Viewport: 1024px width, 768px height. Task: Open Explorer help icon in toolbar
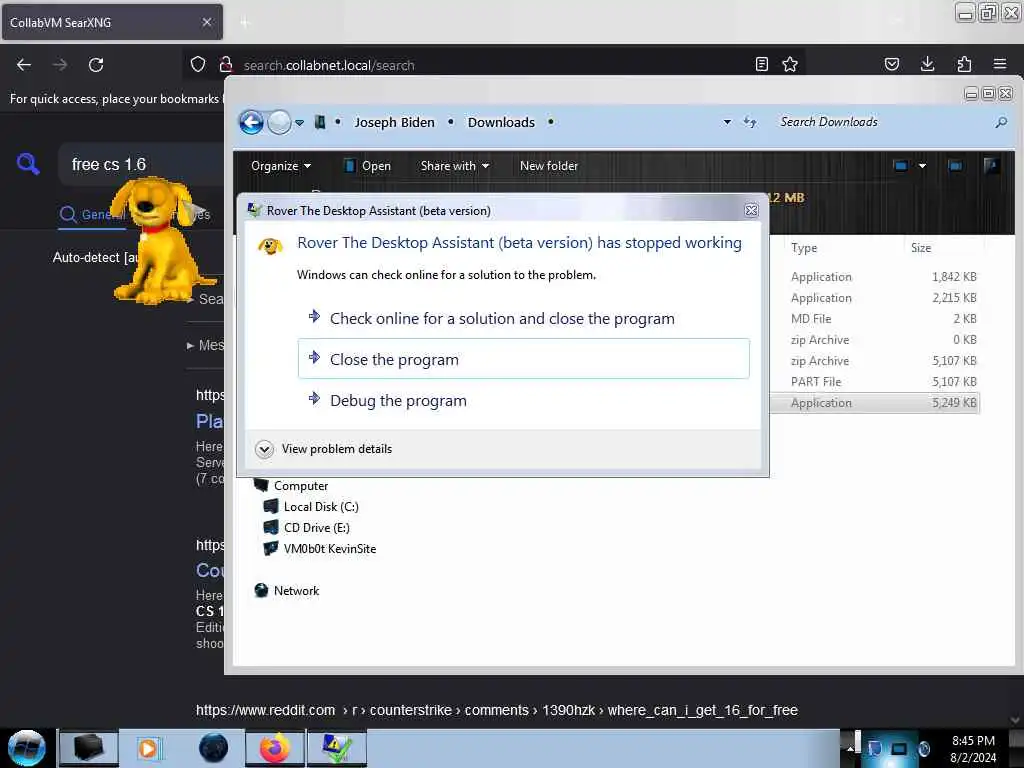click(x=991, y=166)
